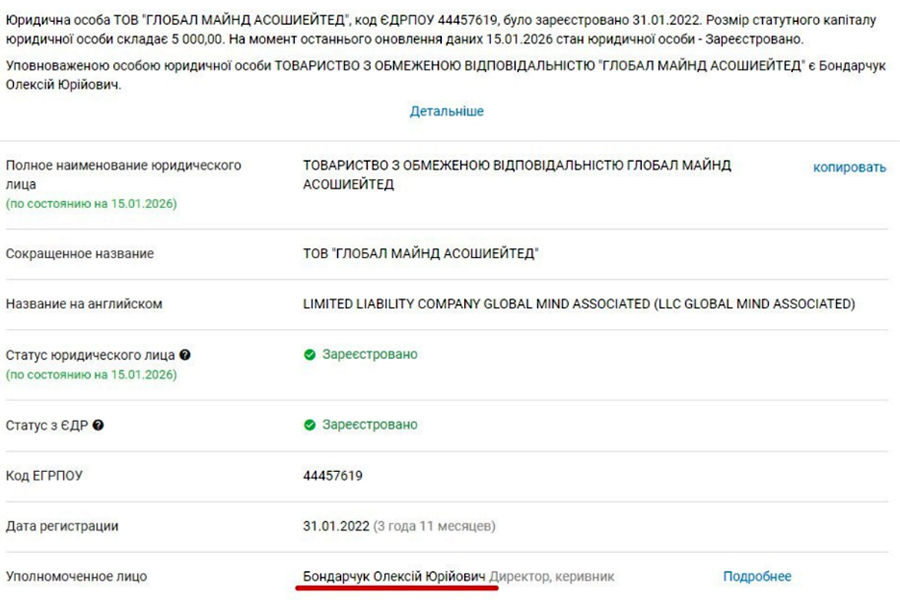Viewport: 900px width, 600px height.
Task: Click Зареєстровано text in Статус юридического лица row
Action: [370, 355]
